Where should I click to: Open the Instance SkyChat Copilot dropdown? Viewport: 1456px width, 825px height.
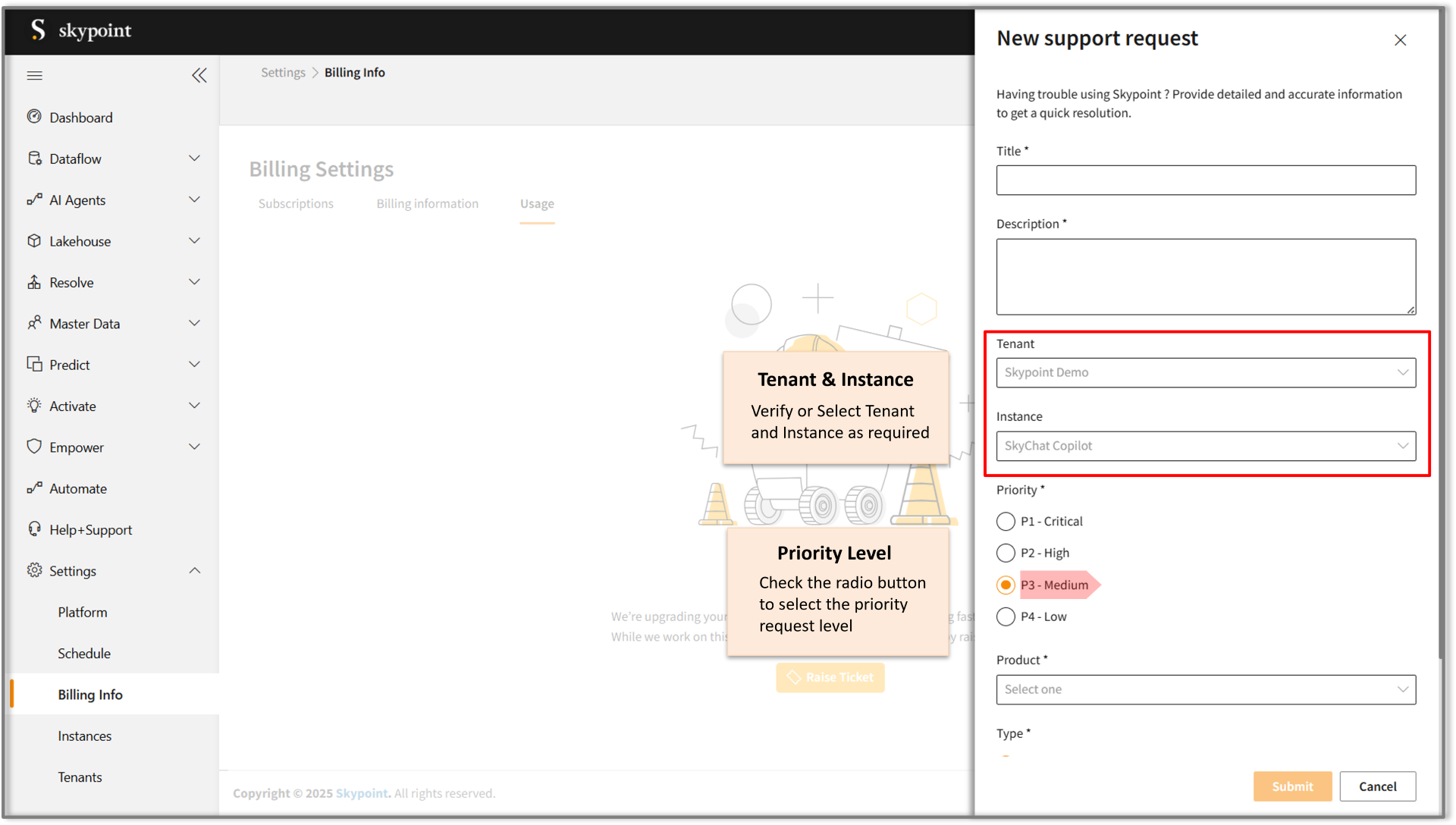(x=1205, y=447)
